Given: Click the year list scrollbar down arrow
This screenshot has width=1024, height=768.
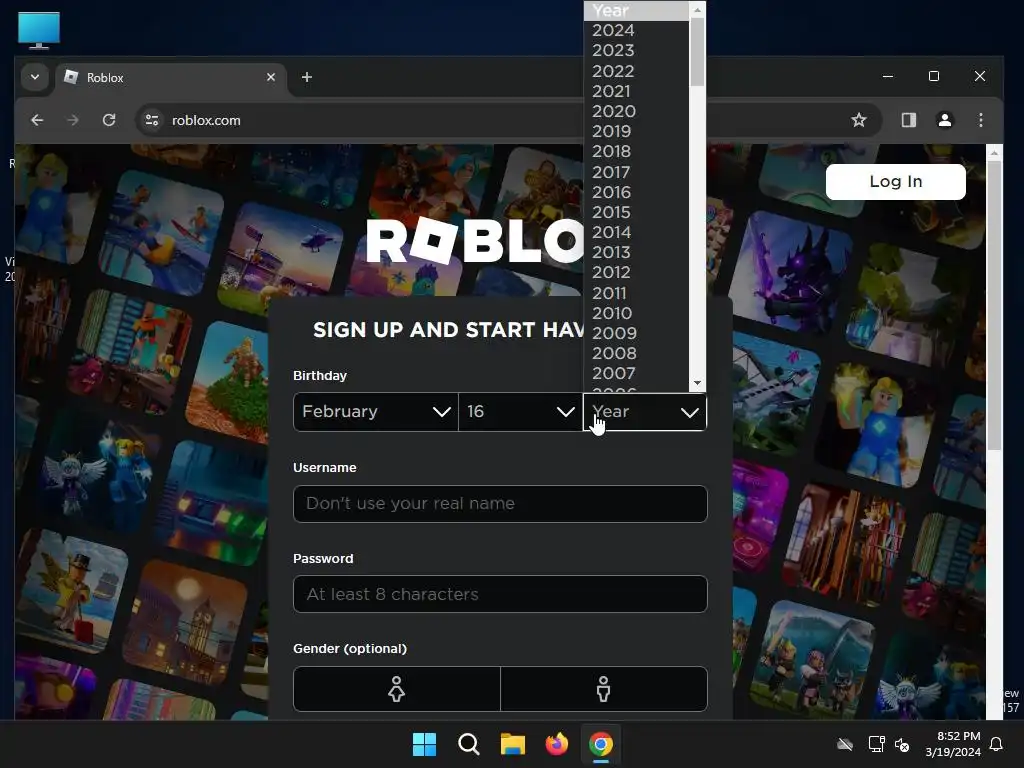Looking at the screenshot, I should (x=697, y=383).
